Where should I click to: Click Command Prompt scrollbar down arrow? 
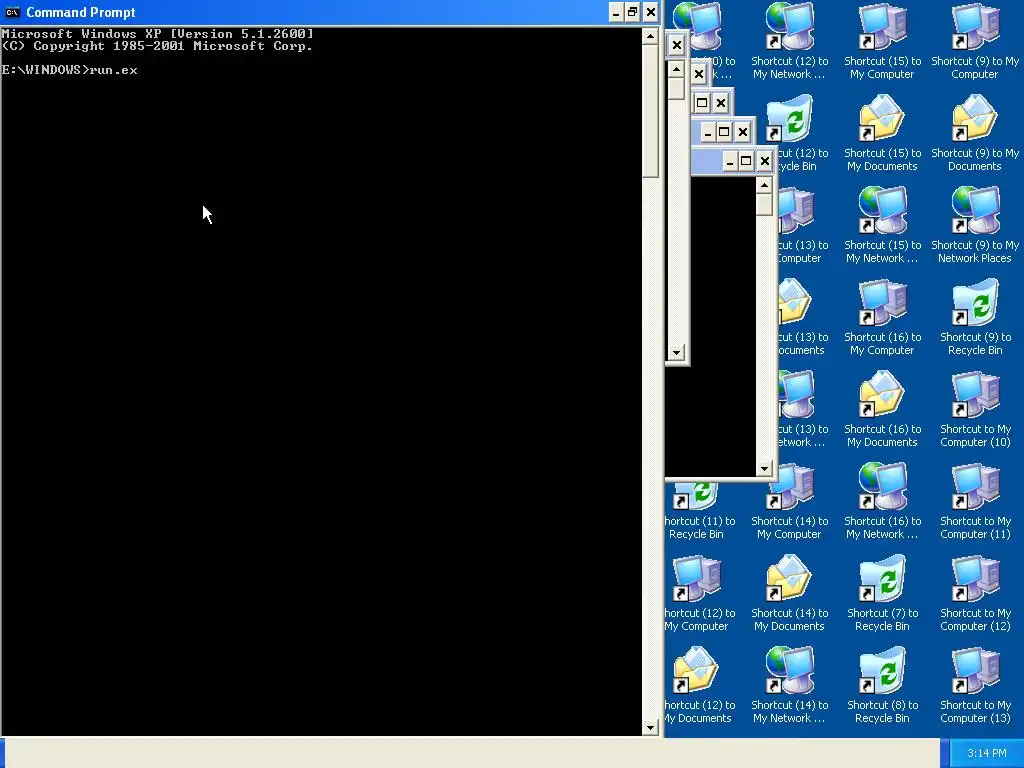tap(650, 728)
